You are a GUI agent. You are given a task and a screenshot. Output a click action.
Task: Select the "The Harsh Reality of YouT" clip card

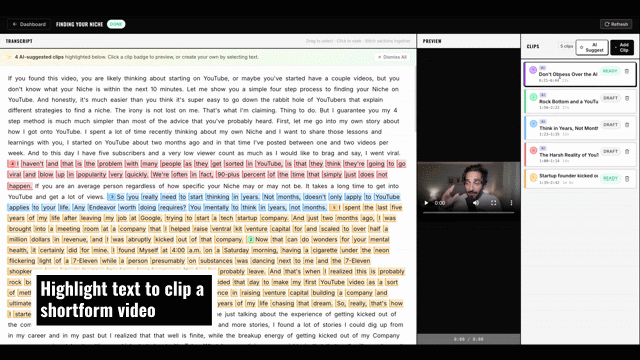580,154
